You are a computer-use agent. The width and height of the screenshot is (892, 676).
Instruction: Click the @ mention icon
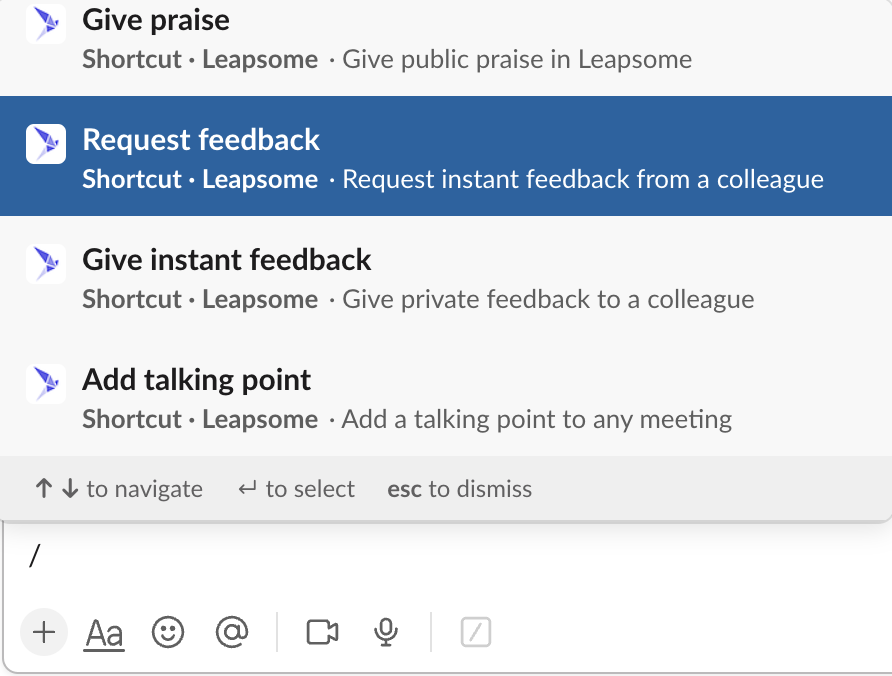point(232,632)
